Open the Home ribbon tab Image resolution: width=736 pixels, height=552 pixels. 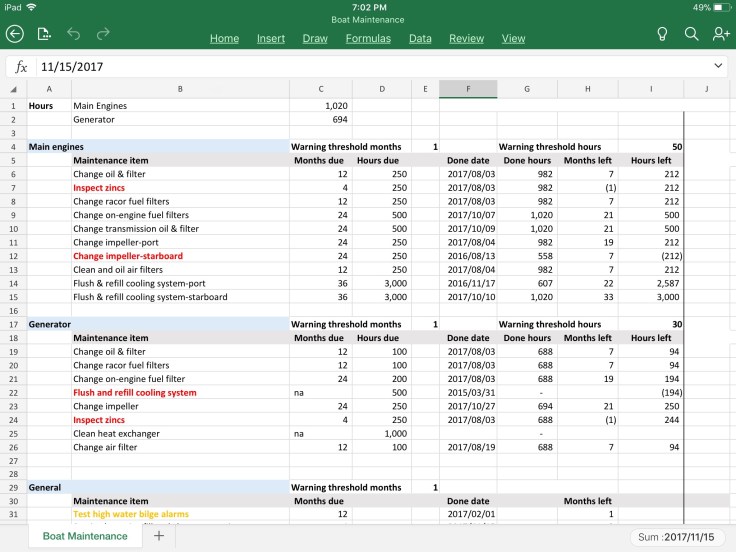click(x=224, y=39)
